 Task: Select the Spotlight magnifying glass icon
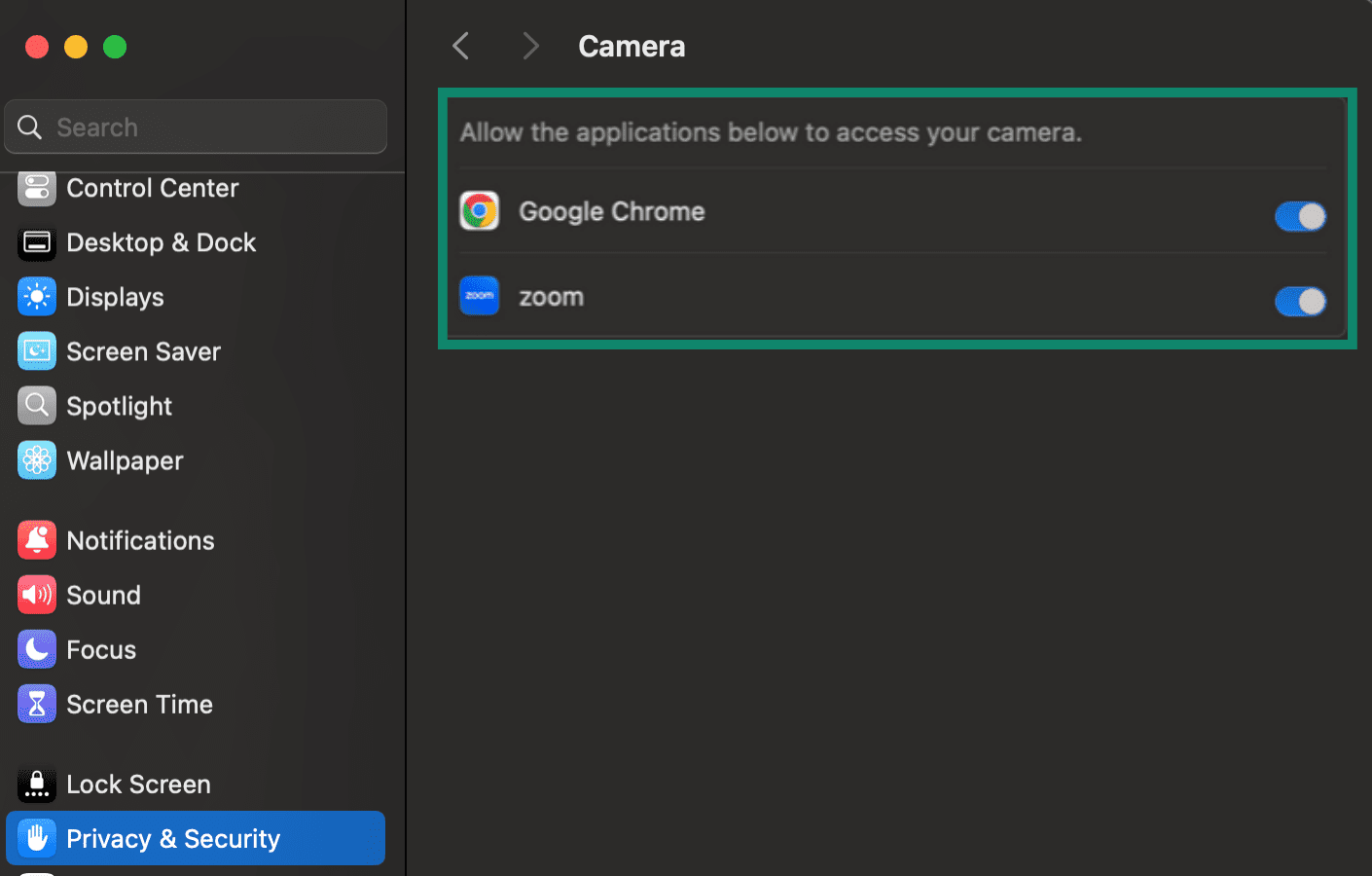coord(36,406)
